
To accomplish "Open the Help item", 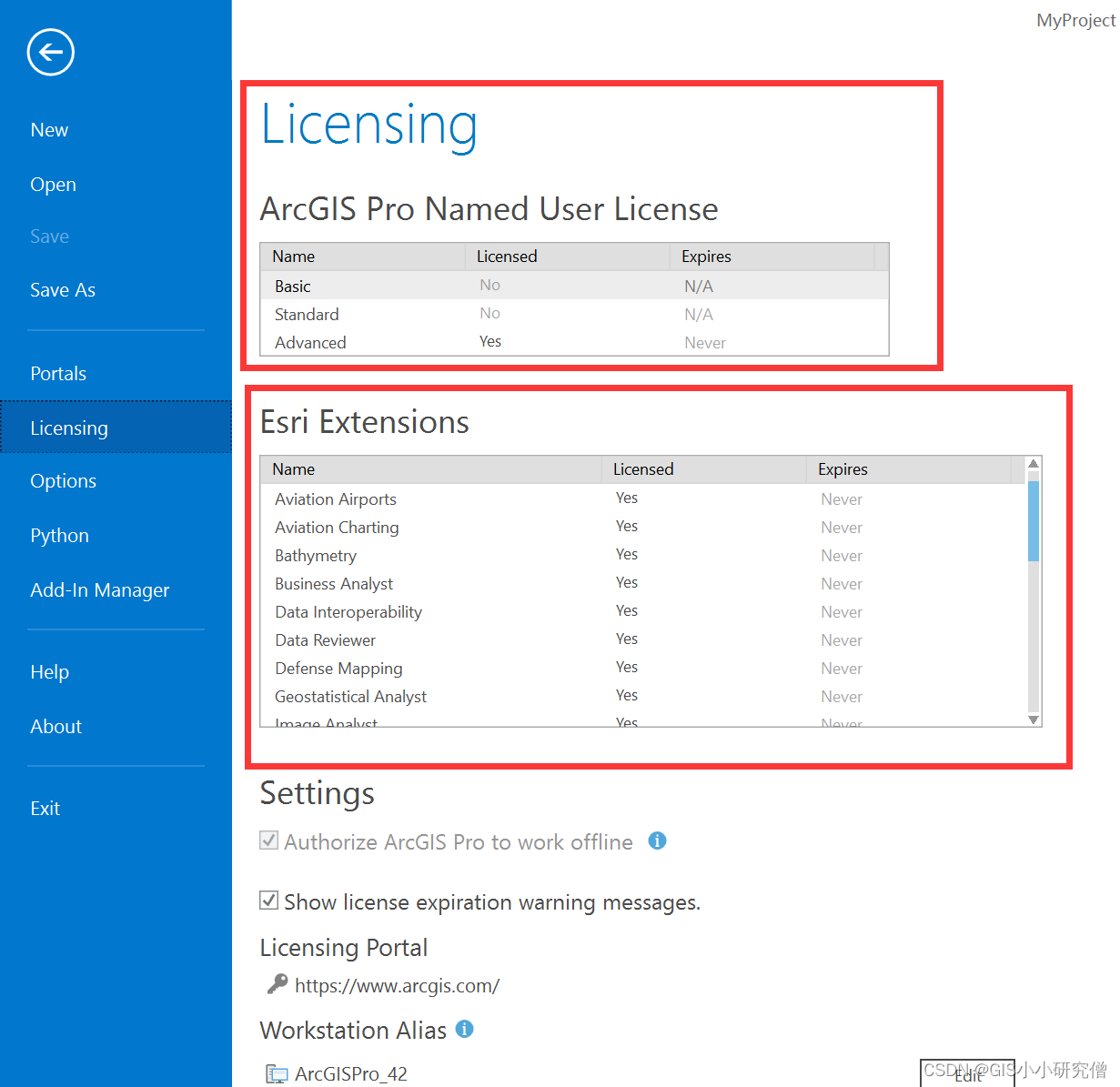I will point(49,672).
